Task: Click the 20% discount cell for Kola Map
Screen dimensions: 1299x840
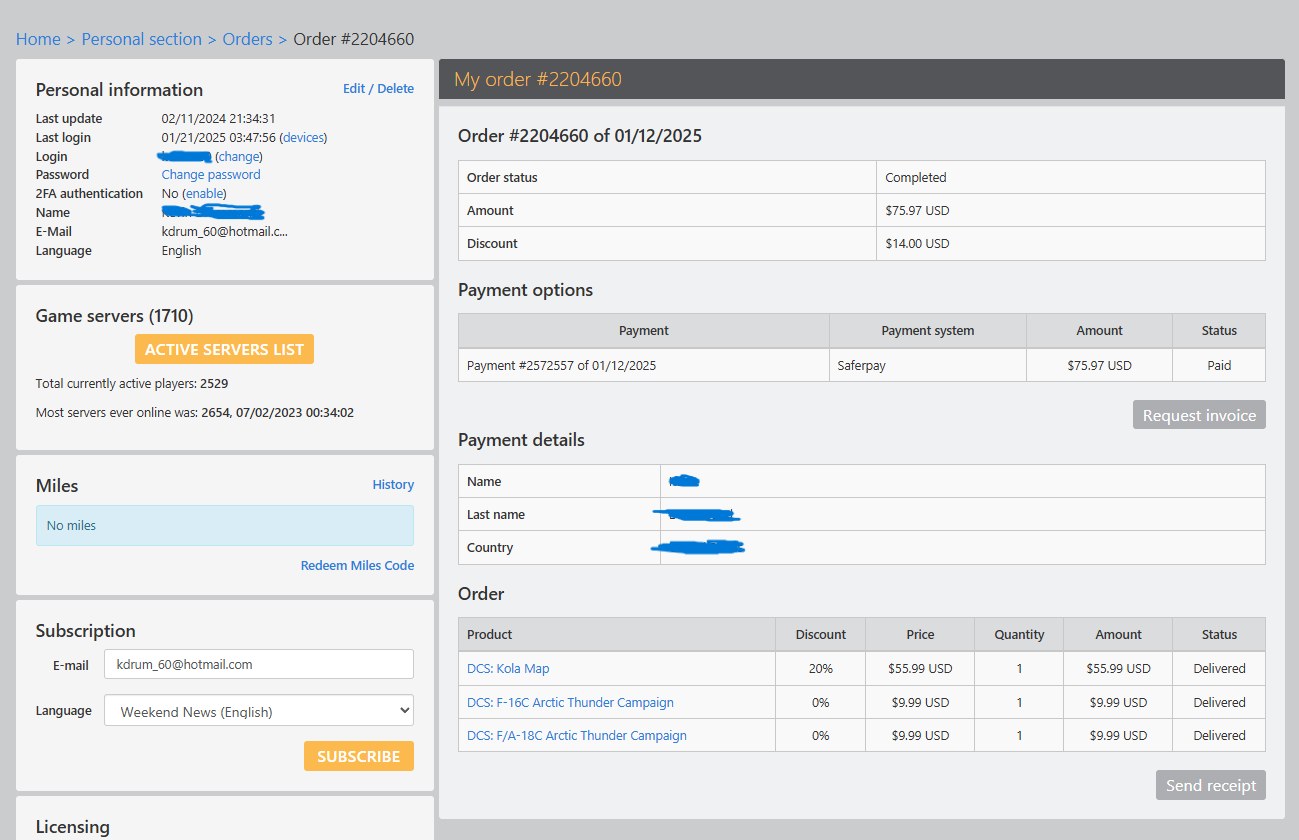Action: [x=821, y=669]
